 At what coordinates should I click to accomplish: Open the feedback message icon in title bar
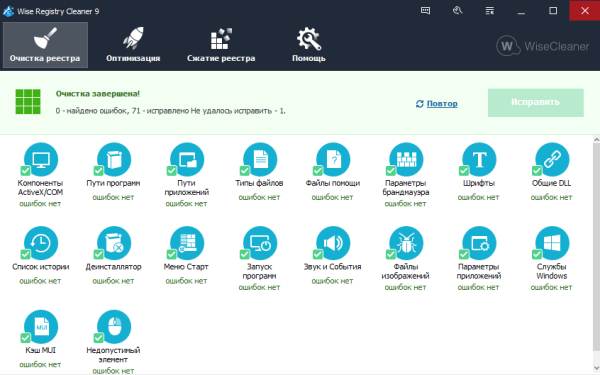pyautogui.click(x=425, y=11)
